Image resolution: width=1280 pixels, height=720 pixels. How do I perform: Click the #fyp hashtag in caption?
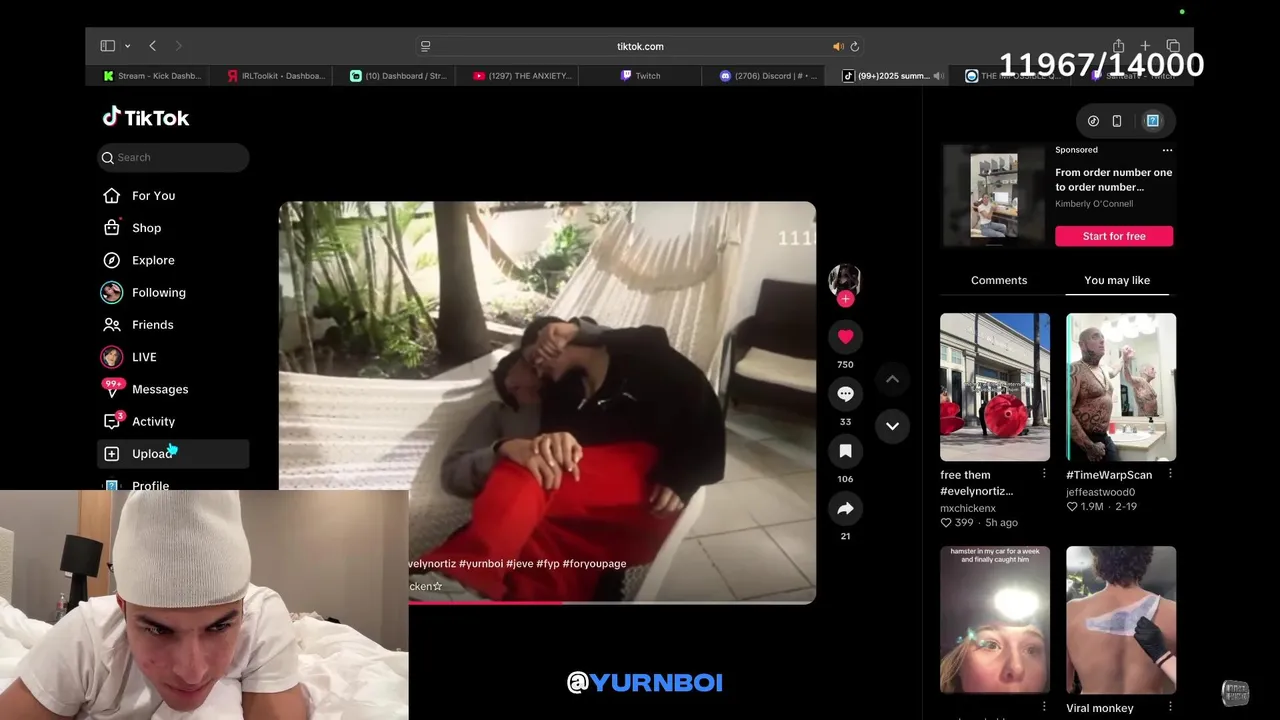[x=548, y=564]
